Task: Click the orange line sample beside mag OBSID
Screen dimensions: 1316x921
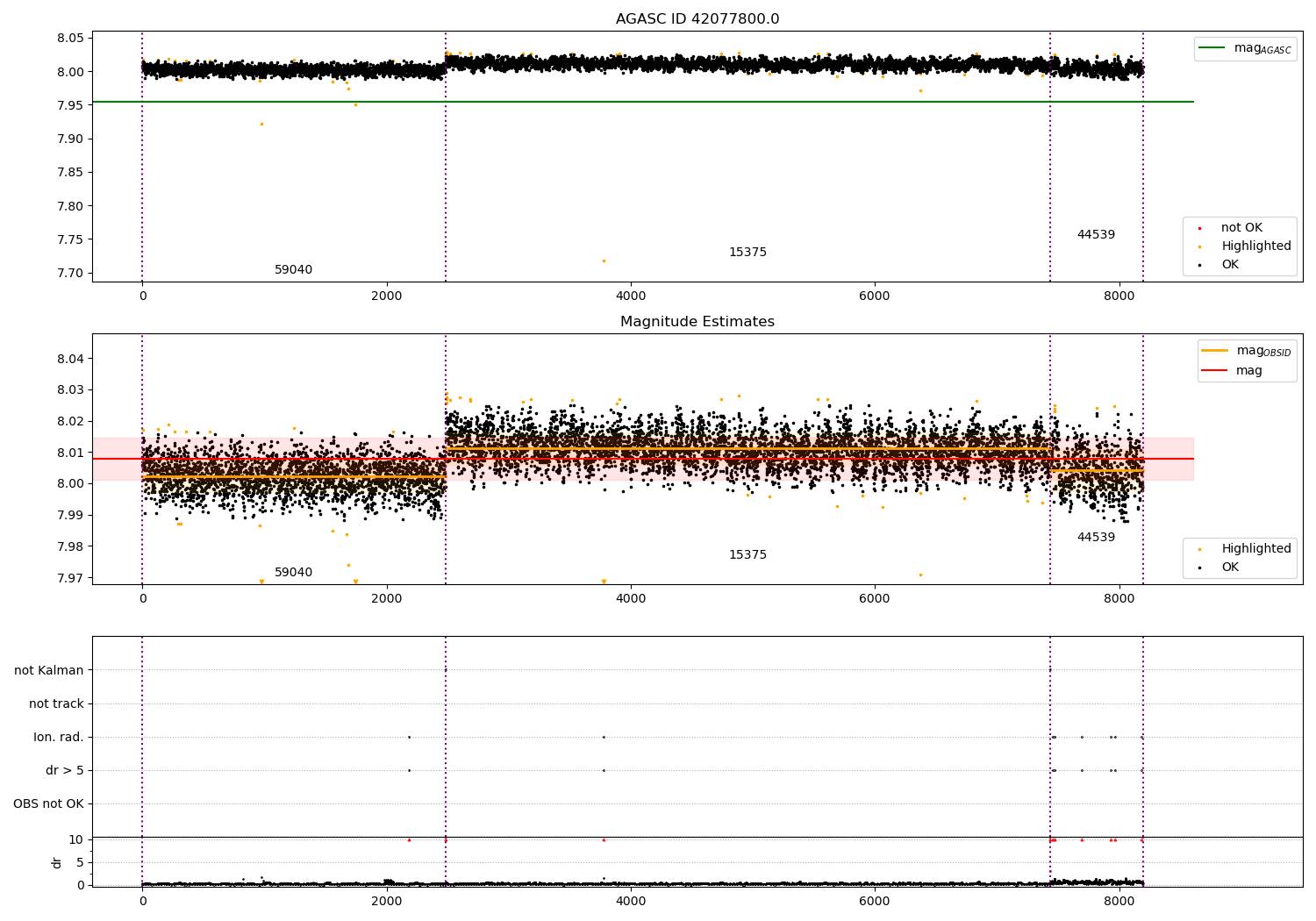Action: tap(1215, 351)
